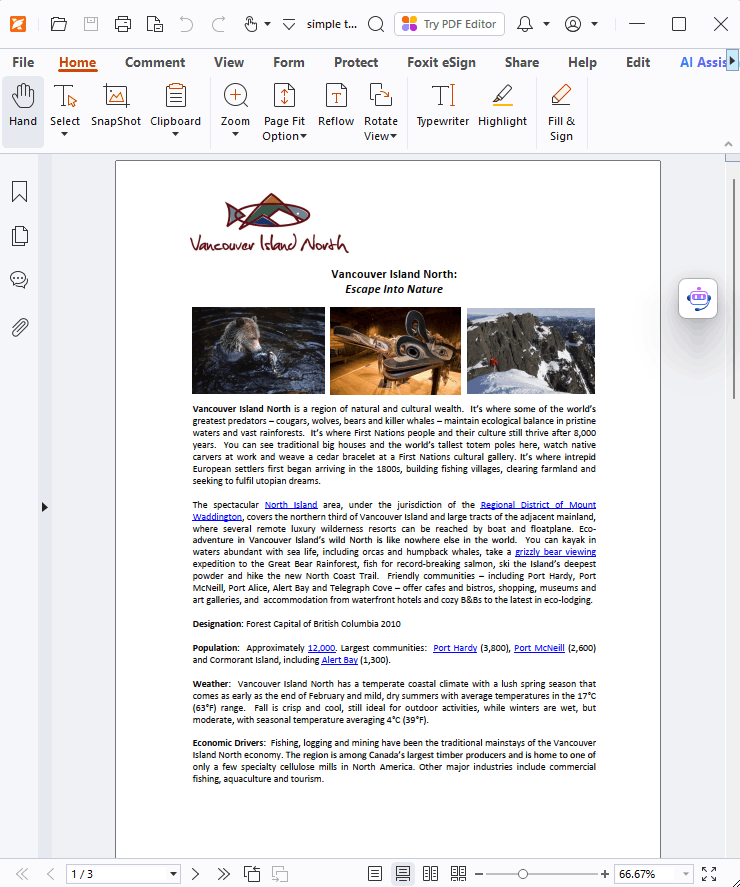This screenshot has height=887, width=740.
Task: Open Fill & Sign tool
Action: coord(561,112)
